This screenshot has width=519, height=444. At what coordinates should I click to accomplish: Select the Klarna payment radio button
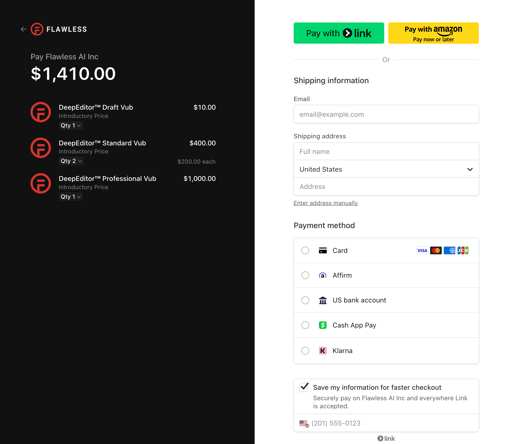[x=305, y=350]
